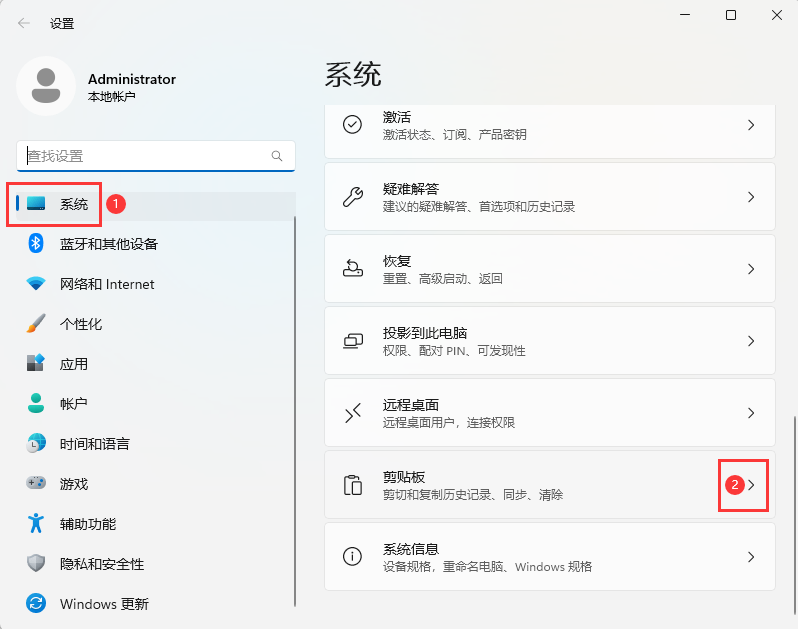Switch to 应用 category
Image resolution: width=798 pixels, height=629 pixels.
click(155, 364)
